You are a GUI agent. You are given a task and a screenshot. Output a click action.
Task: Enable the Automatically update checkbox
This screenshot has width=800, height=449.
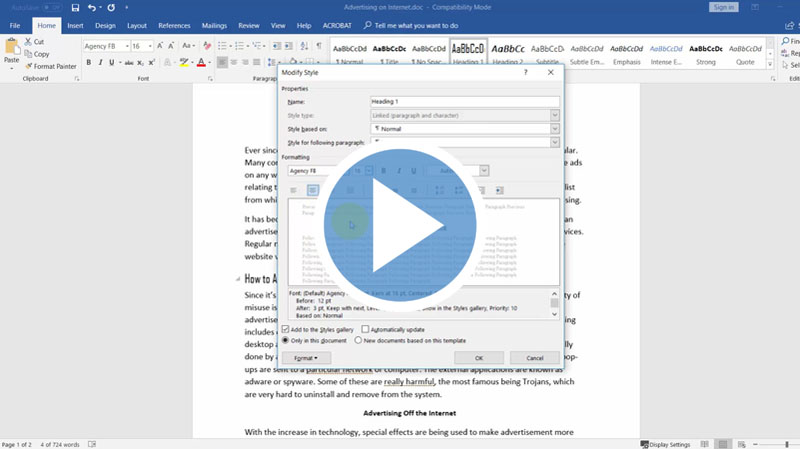[x=365, y=329]
